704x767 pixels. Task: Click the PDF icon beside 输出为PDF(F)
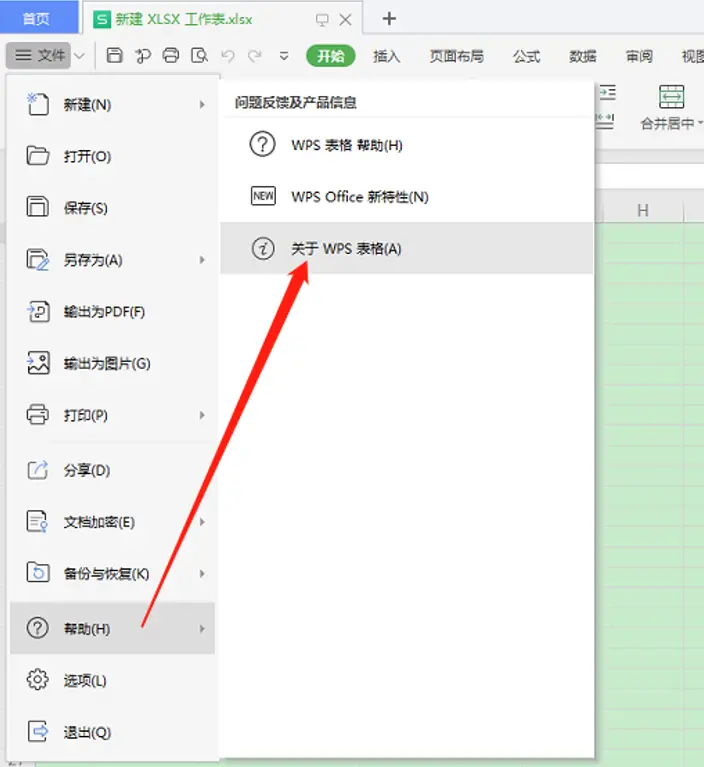pyautogui.click(x=38, y=311)
